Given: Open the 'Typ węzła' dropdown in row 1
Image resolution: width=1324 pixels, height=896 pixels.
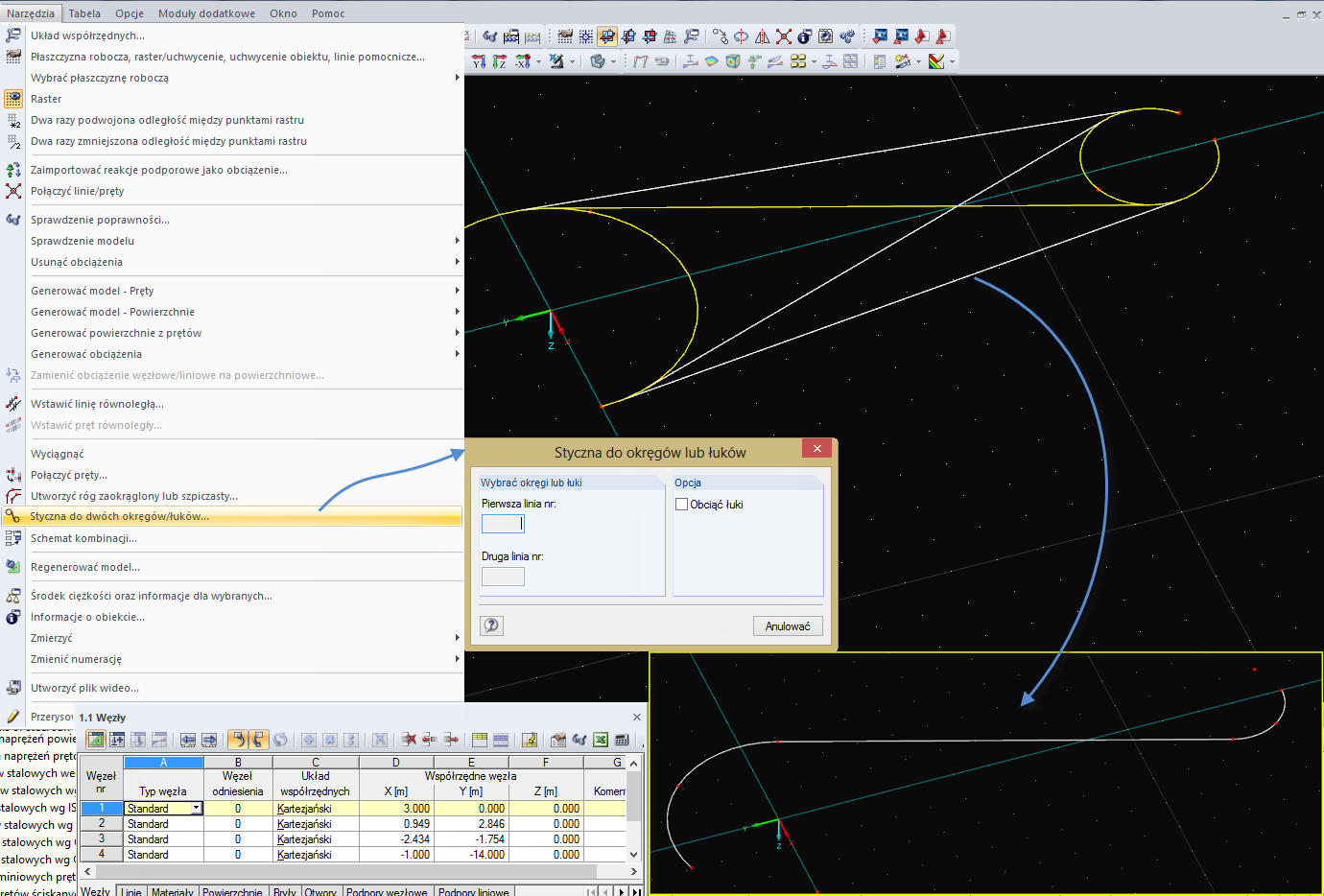Looking at the screenshot, I should 196,809.
